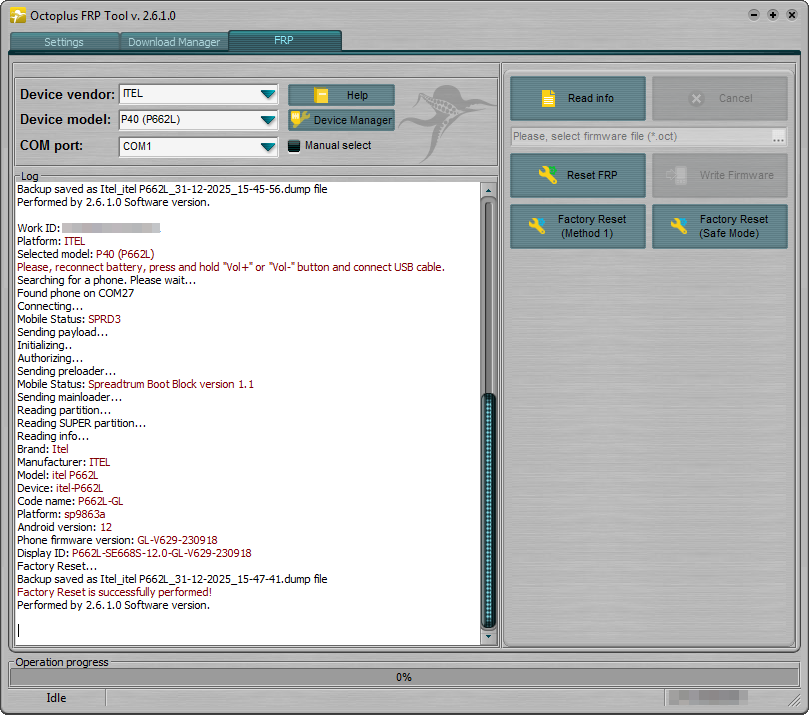
Task: Maximize the Octoplus FRP Tool window
Action: click(x=773, y=15)
